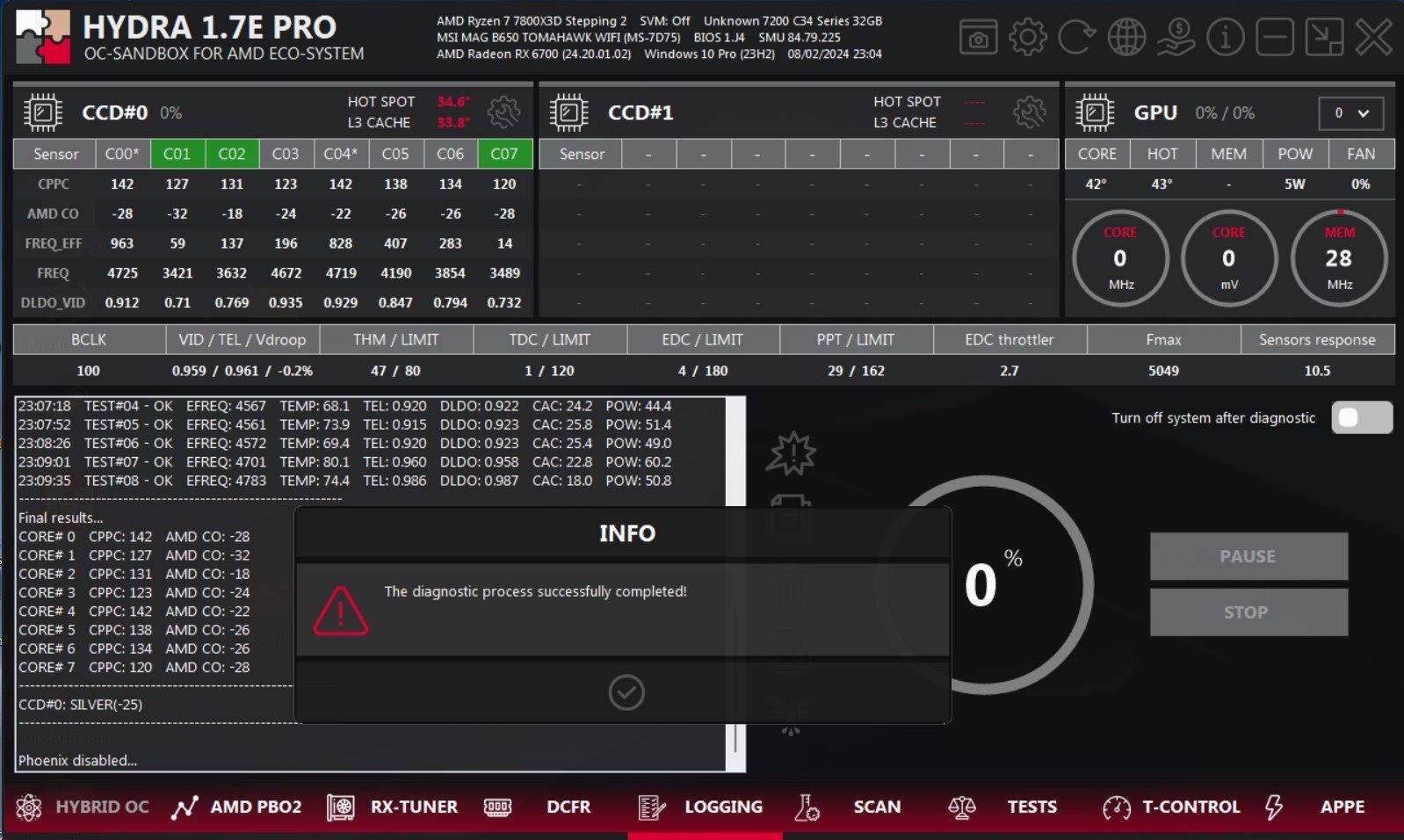This screenshot has width=1404, height=840.
Task: Click the donate hand-with-coin icon
Action: [1176, 38]
